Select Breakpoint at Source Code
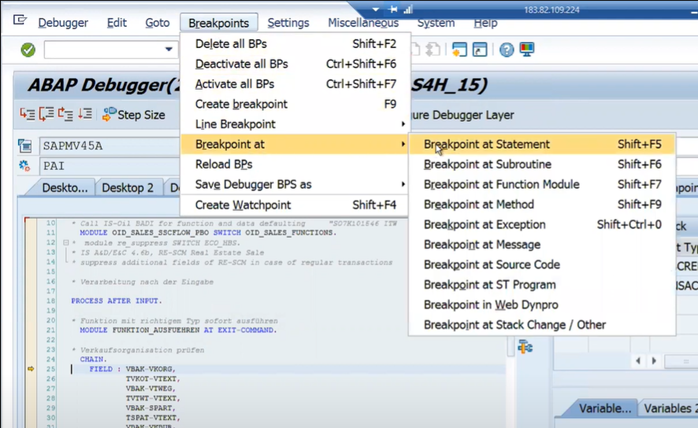The height and width of the screenshot is (428, 698). click(542, 265)
